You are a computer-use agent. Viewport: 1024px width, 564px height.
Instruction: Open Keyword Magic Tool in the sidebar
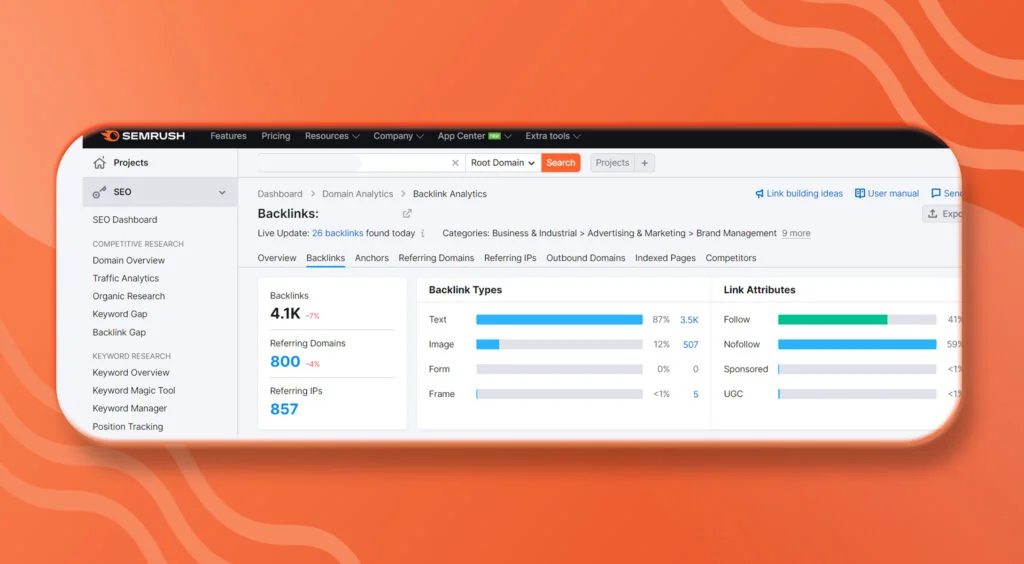point(134,390)
